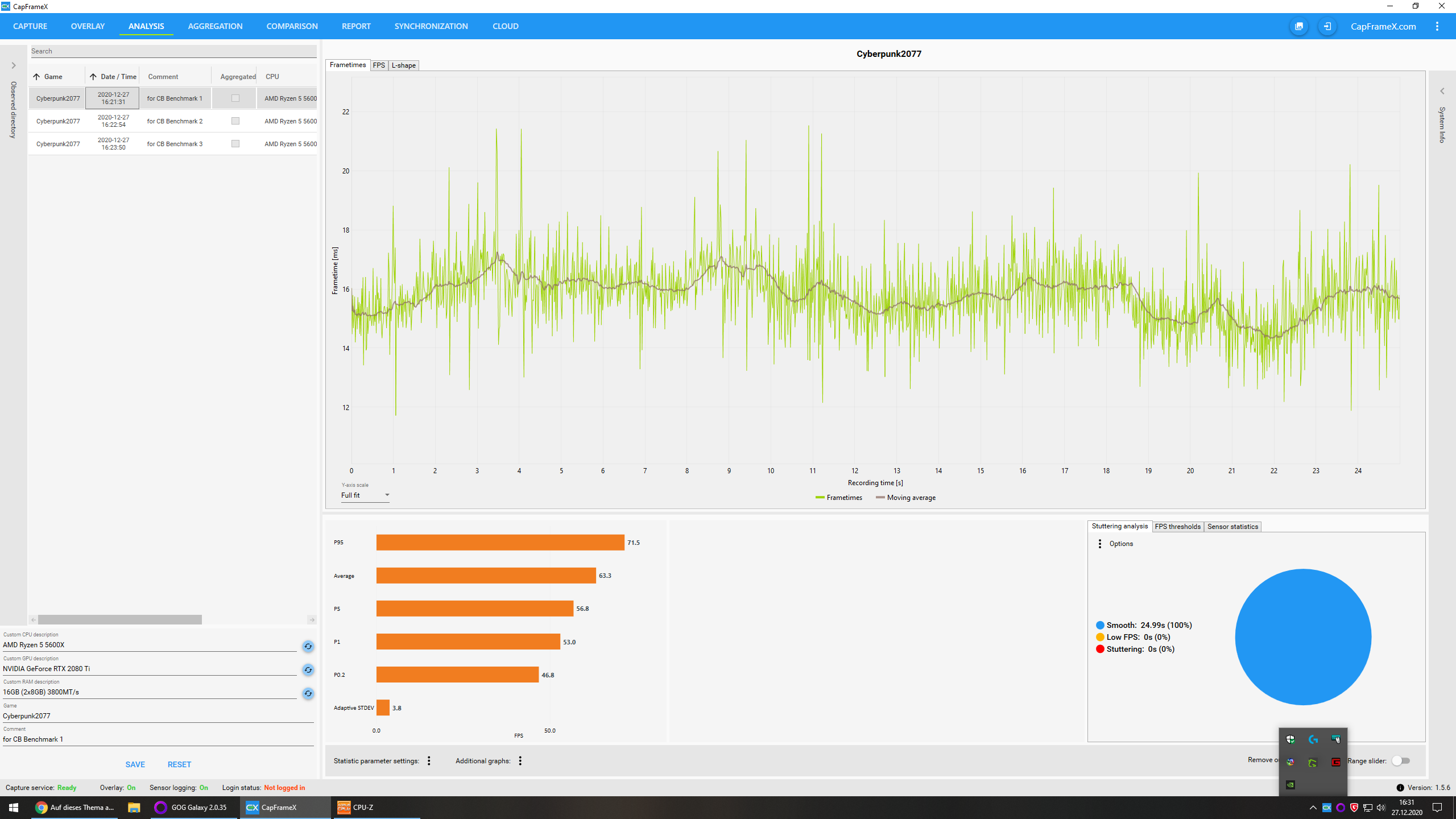Image resolution: width=1456 pixels, height=819 pixels.
Task: Open the CapFrameX.com link
Action: click(1383, 26)
